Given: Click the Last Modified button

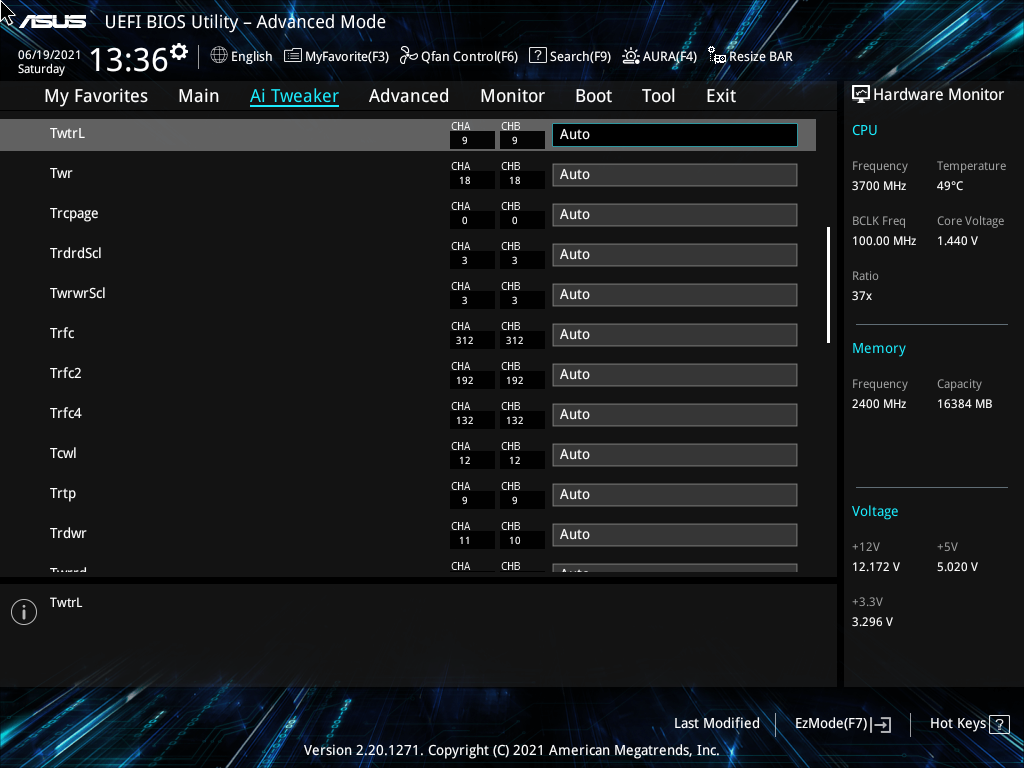Looking at the screenshot, I should [716, 723].
